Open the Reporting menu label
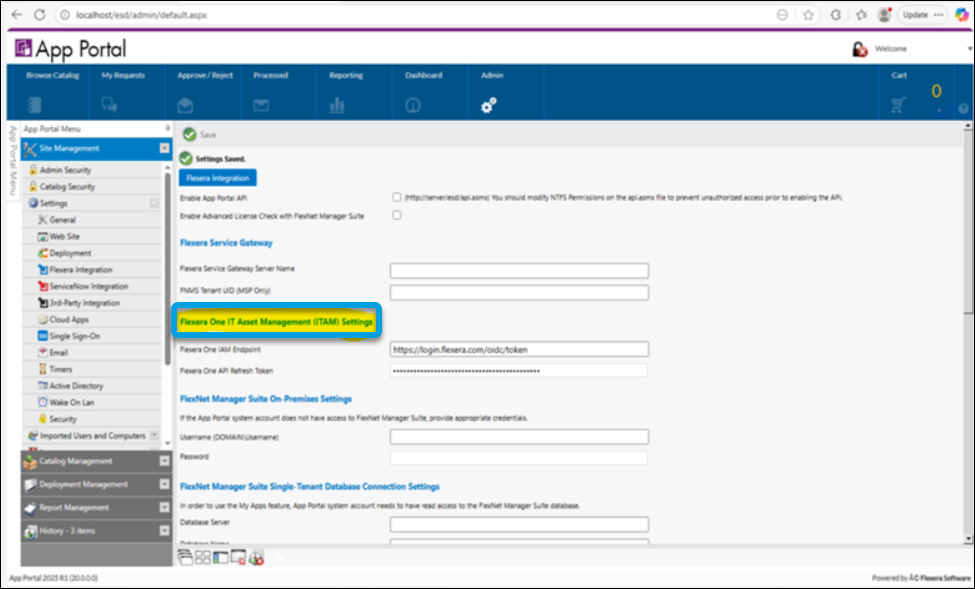This screenshot has width=975, height=589. [x=346, y=75]
